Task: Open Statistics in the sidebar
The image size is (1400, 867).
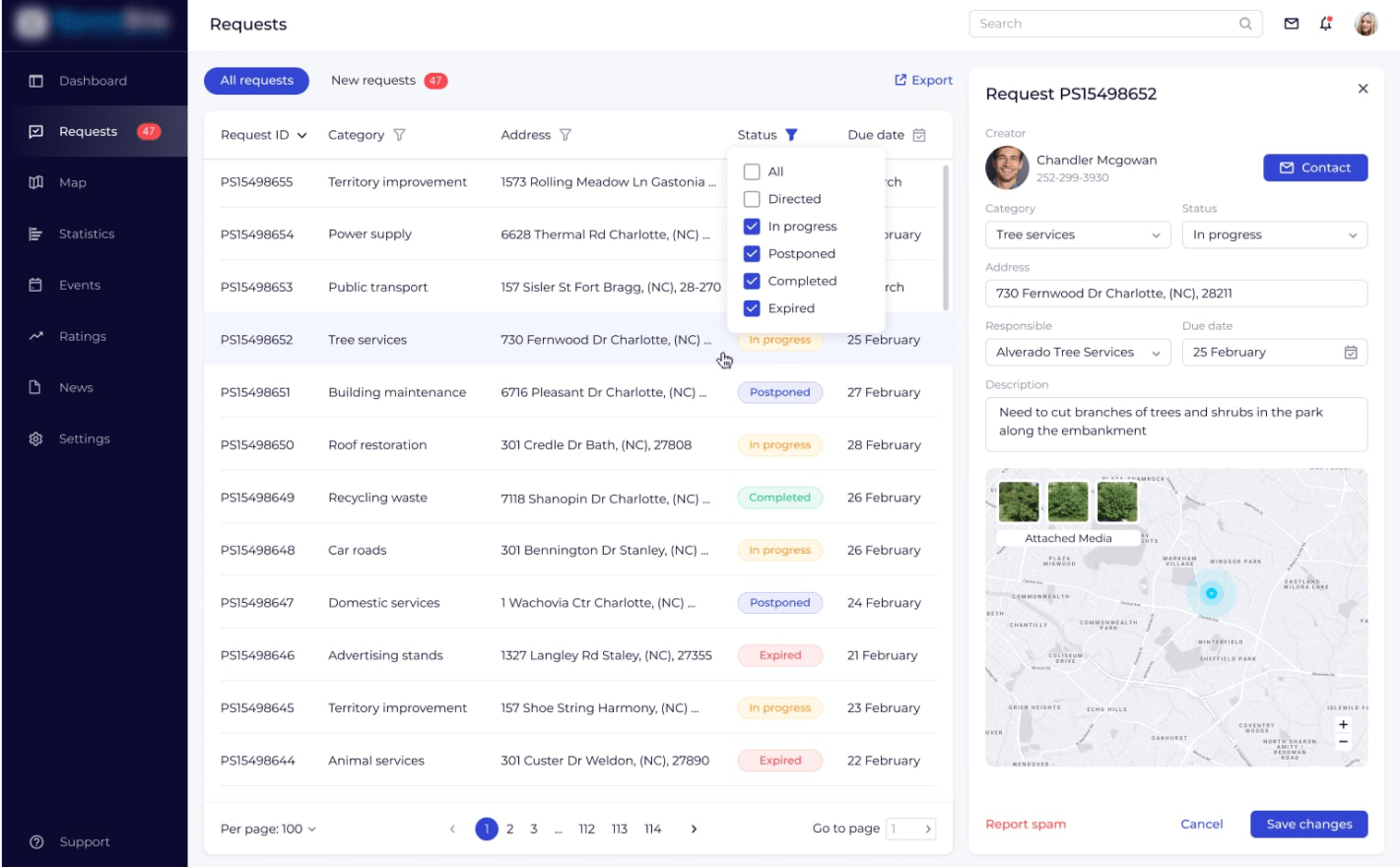Action: (87, 233)
